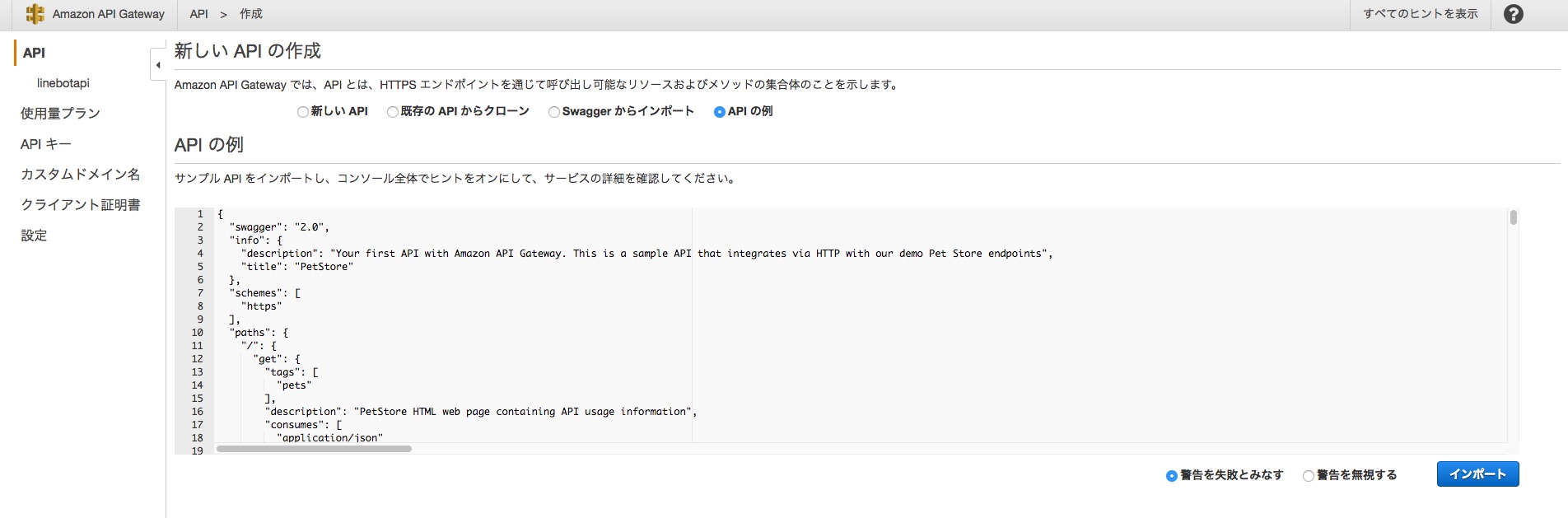Click the "consumes": [ line
This screenshot has height=518, width=1568.
pos(303,425)
